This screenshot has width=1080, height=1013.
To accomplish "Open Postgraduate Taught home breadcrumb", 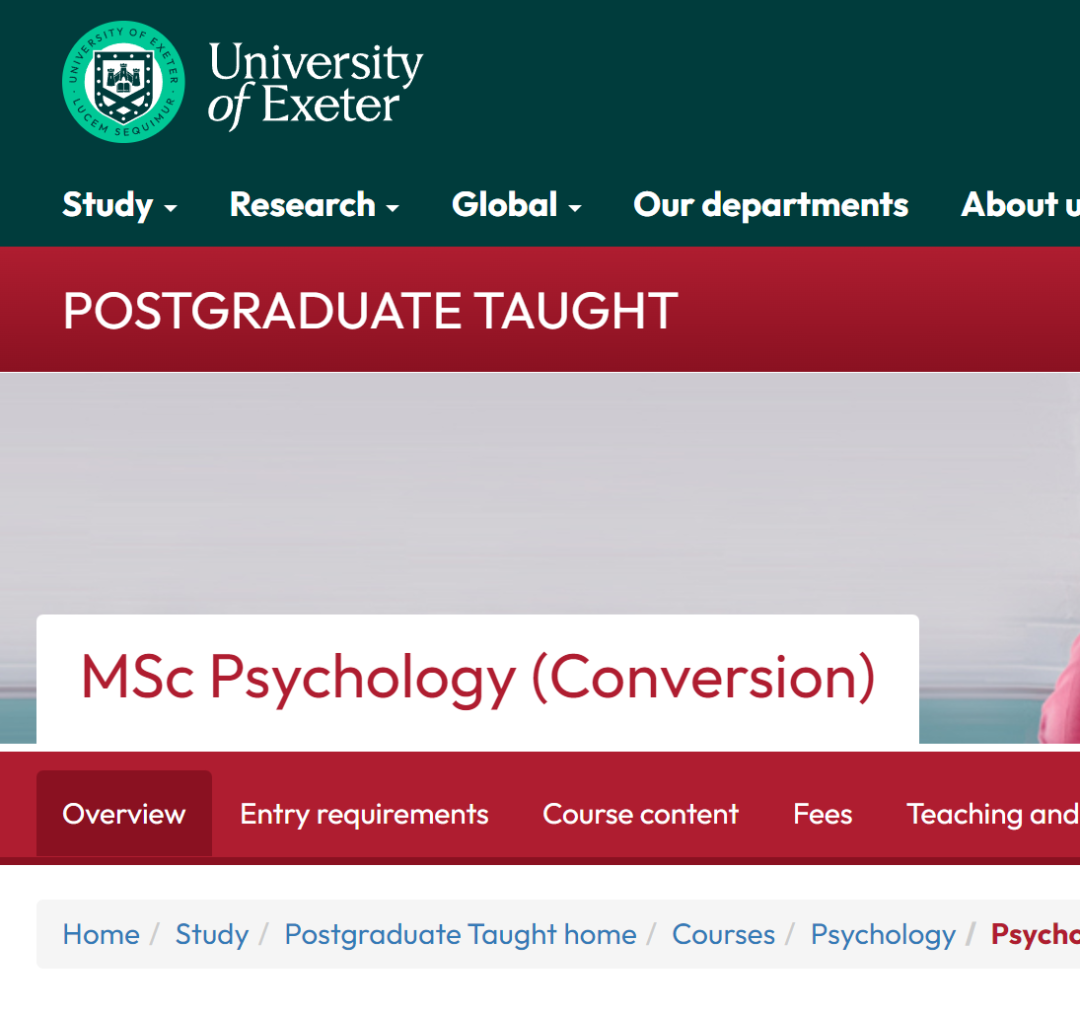I will 460,934.
